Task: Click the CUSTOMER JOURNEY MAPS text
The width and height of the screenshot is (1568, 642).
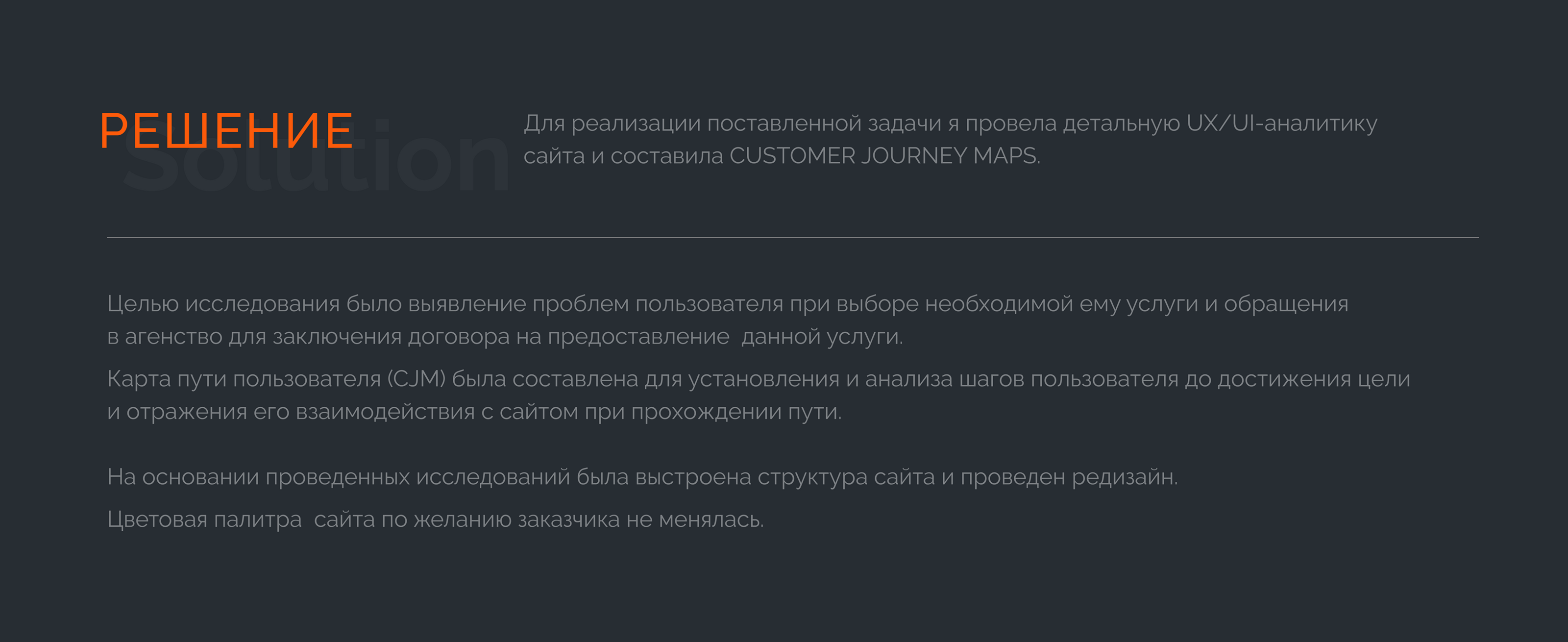Action: click(884, 156)
